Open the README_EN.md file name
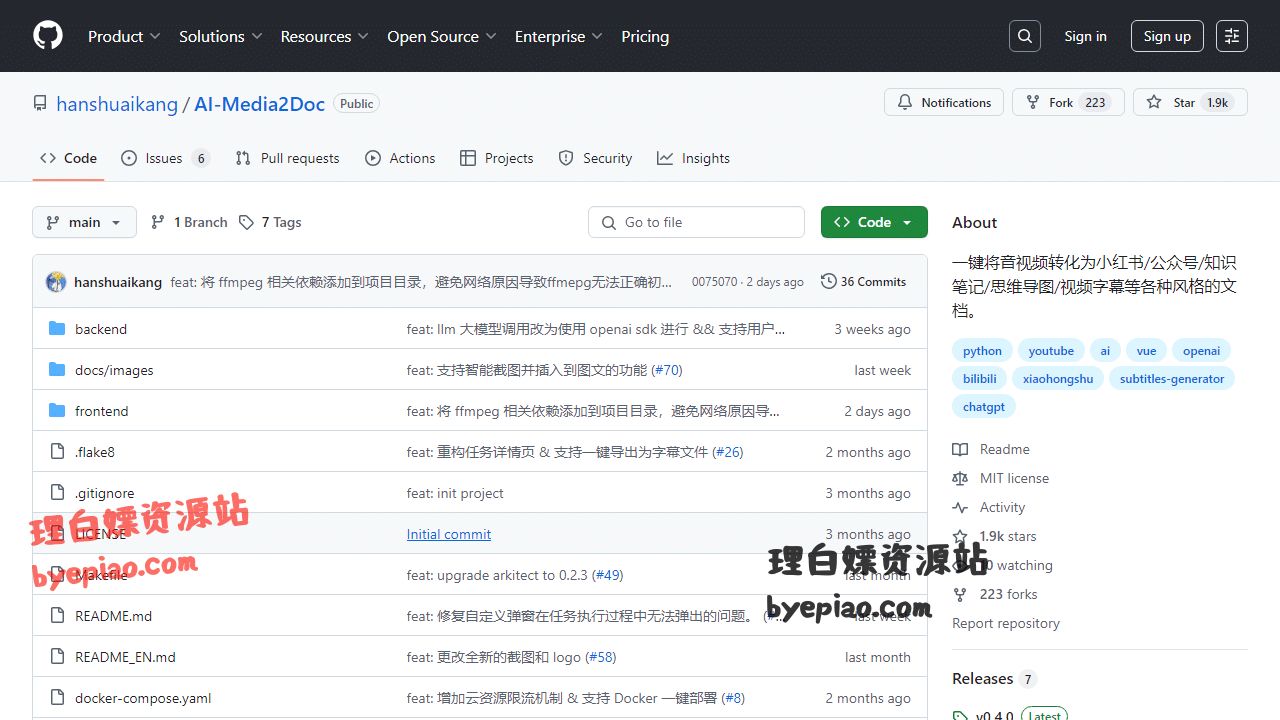Screen dimensions: 1280x720 [125, 657]
